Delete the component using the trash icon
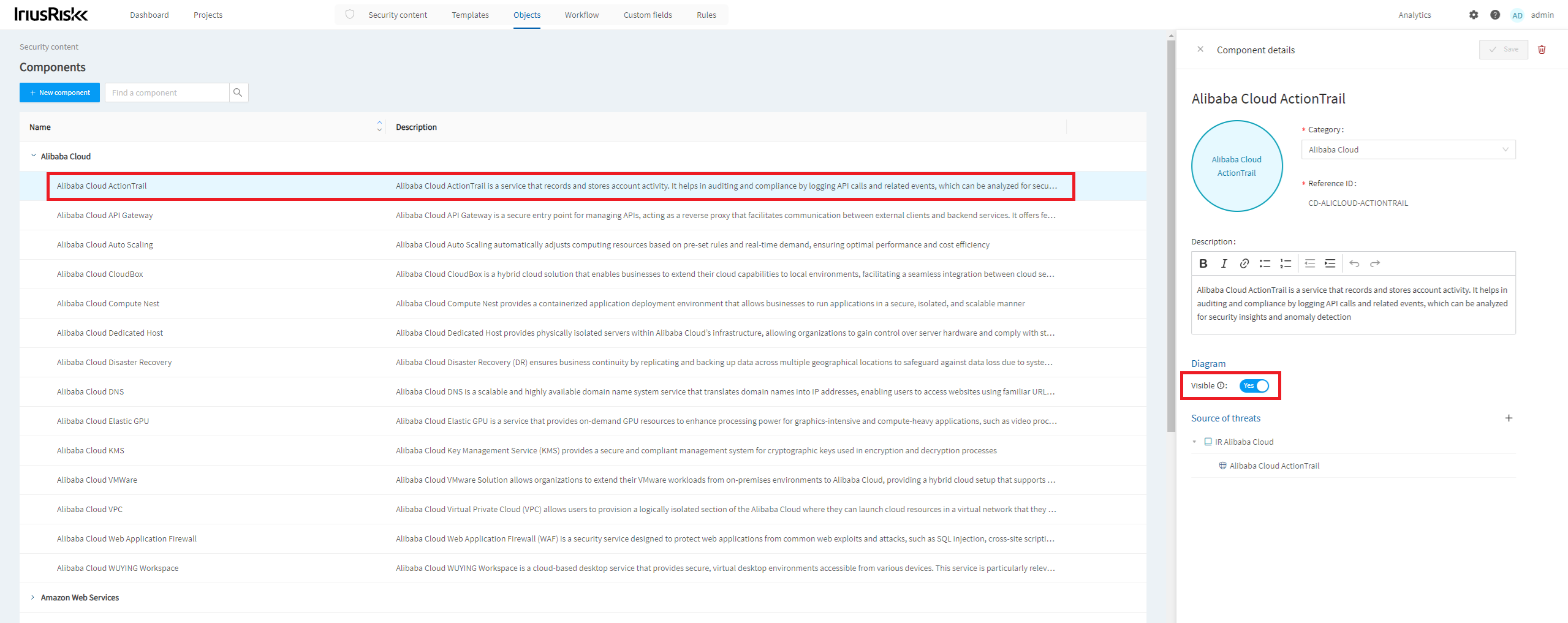1568x623 pixels. tap(1542, 50)
